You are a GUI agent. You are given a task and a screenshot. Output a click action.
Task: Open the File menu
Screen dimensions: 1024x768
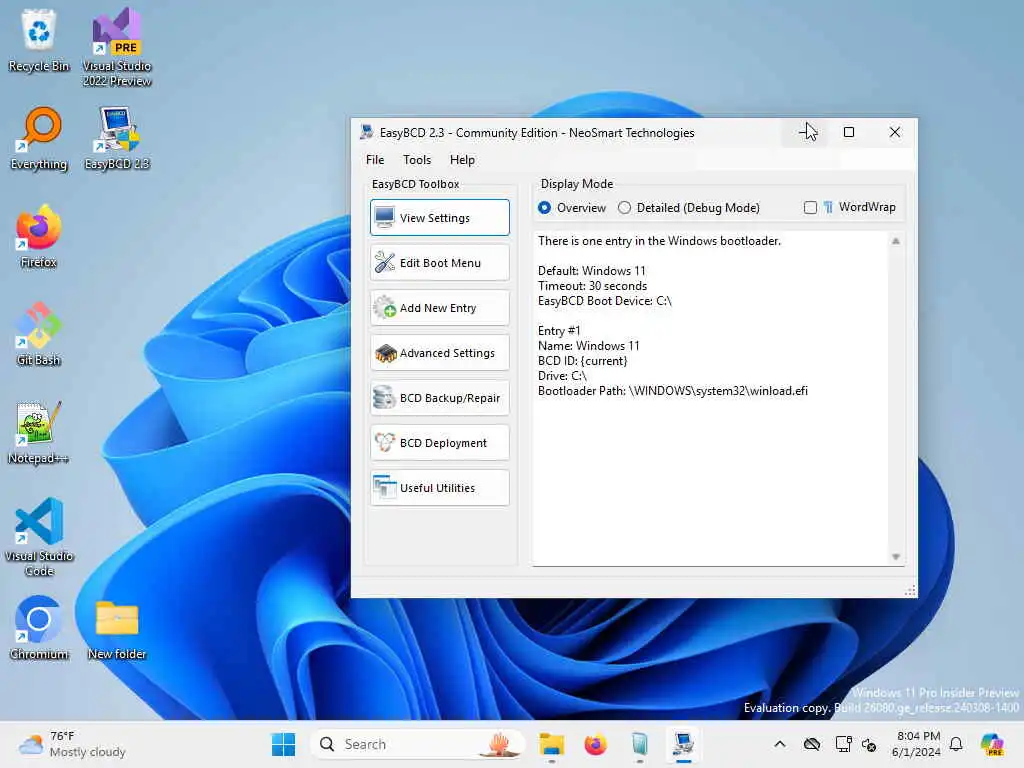point(375,160)
